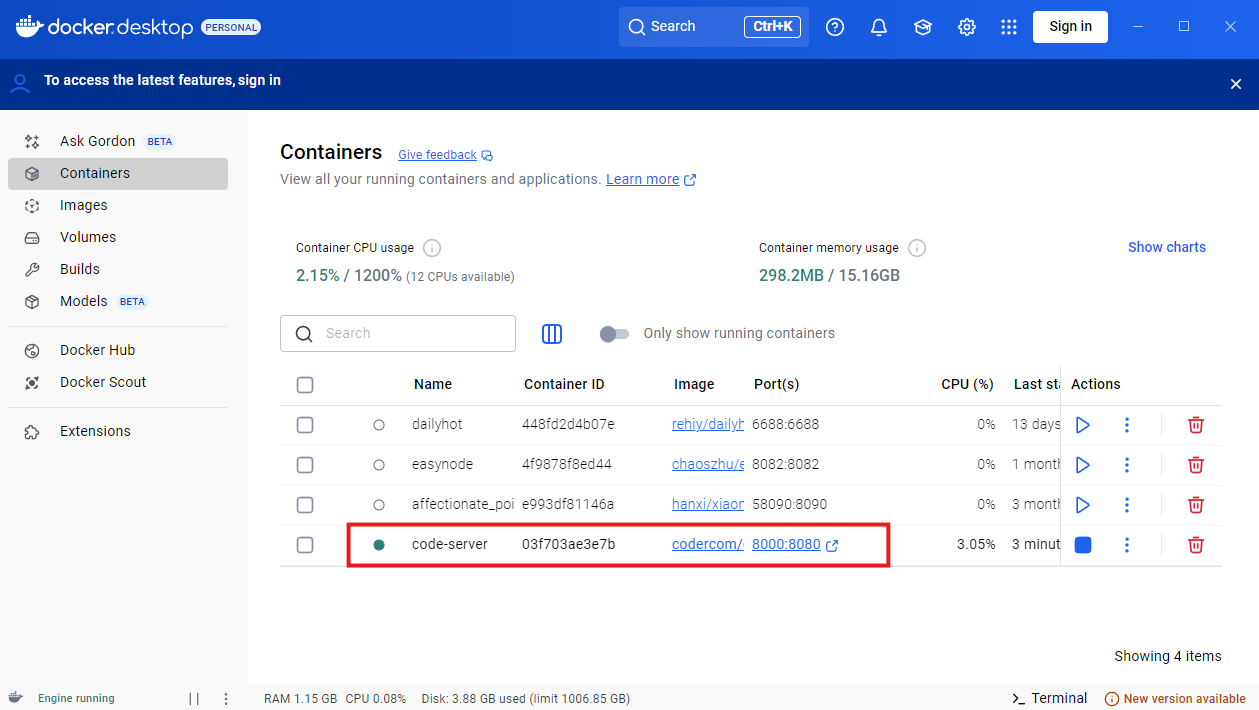The height and width of the screenshot is (710, 1259).
Task: Open the Learning center graduation cap icon
Action: [923, 27]
